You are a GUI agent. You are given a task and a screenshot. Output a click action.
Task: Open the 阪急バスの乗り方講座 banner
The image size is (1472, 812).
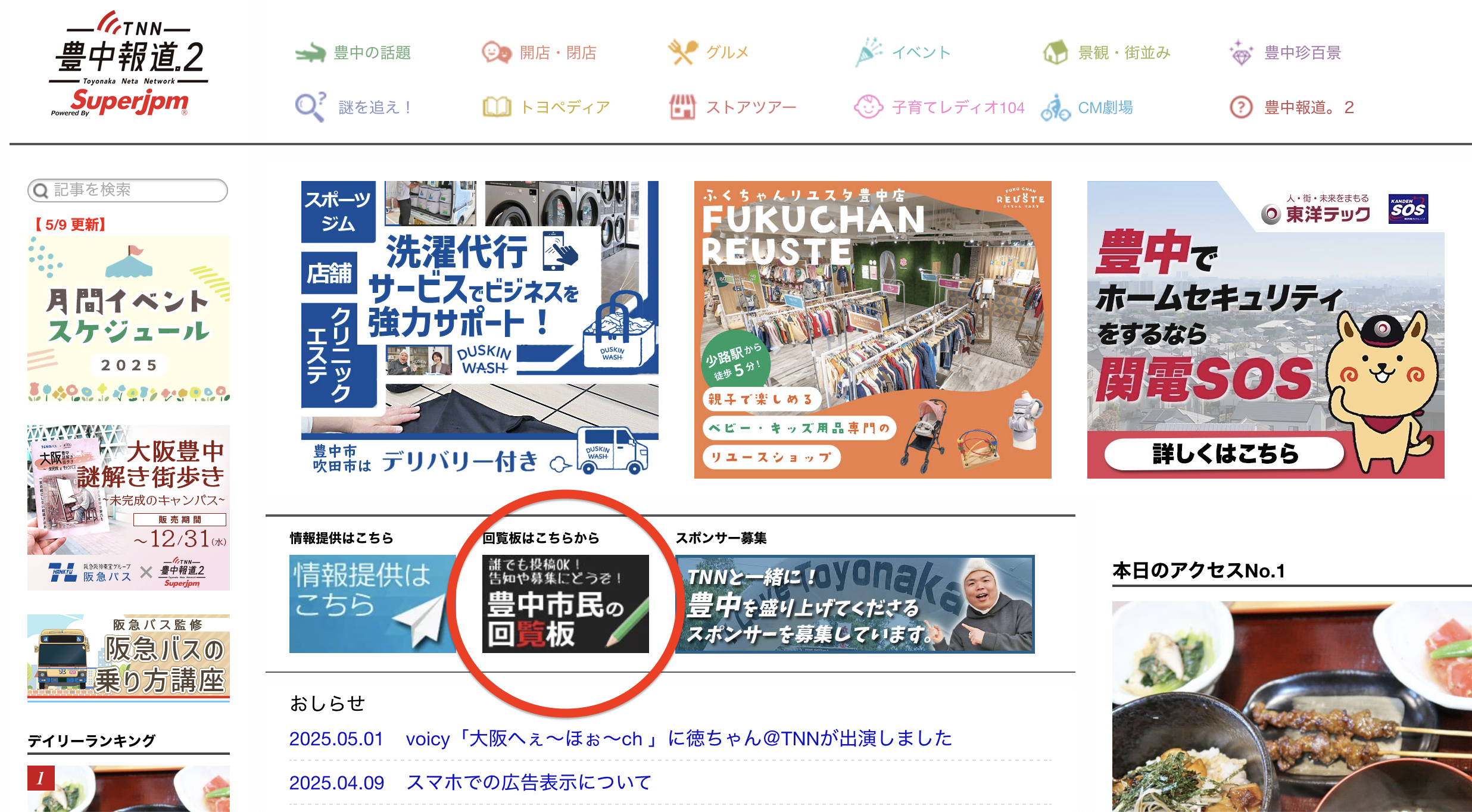click(129, 658)
